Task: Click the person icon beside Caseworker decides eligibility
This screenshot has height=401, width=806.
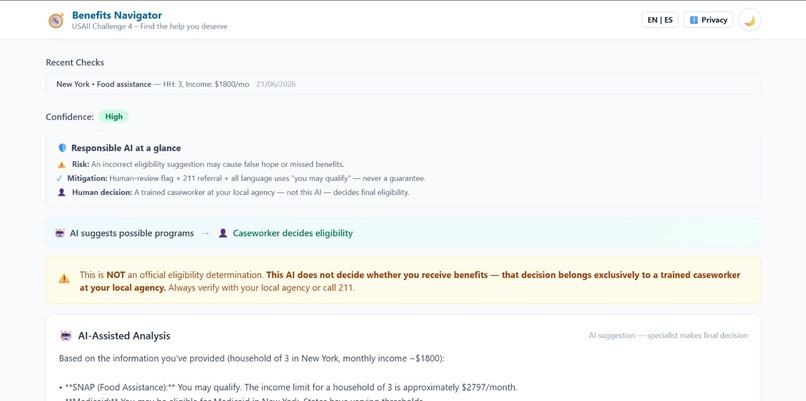Action: pyautogui.click(x=223, y=233)
